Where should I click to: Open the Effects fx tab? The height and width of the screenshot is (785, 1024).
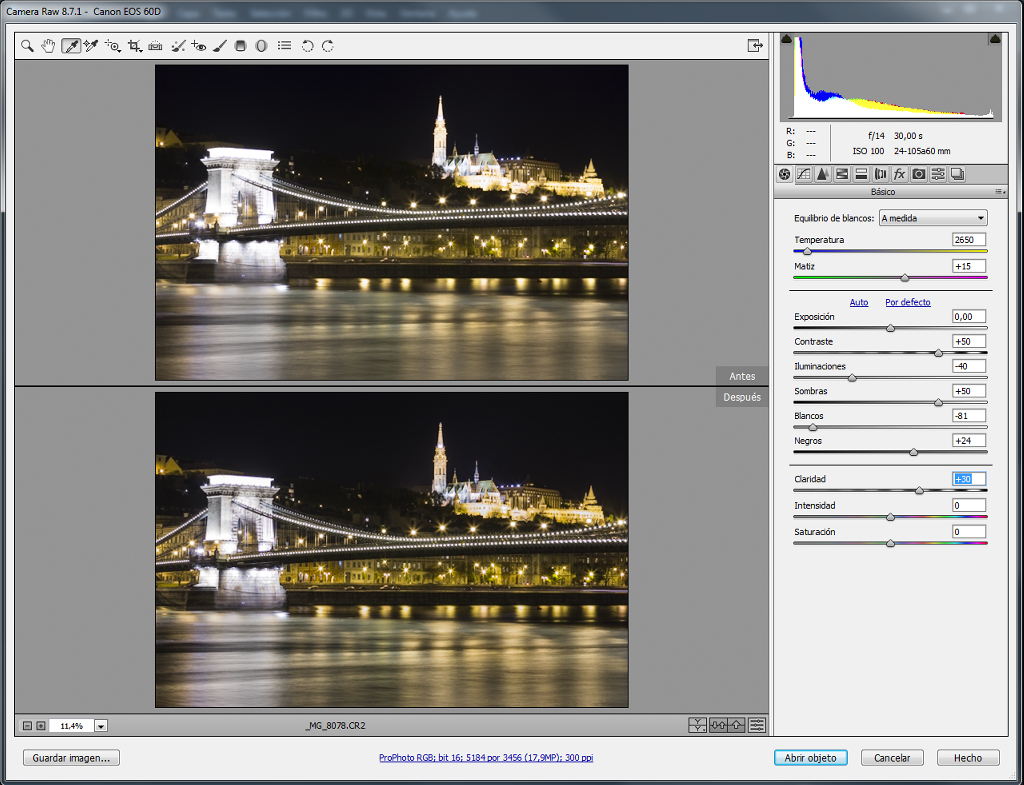pyautogui.click(x=899, y=174)
